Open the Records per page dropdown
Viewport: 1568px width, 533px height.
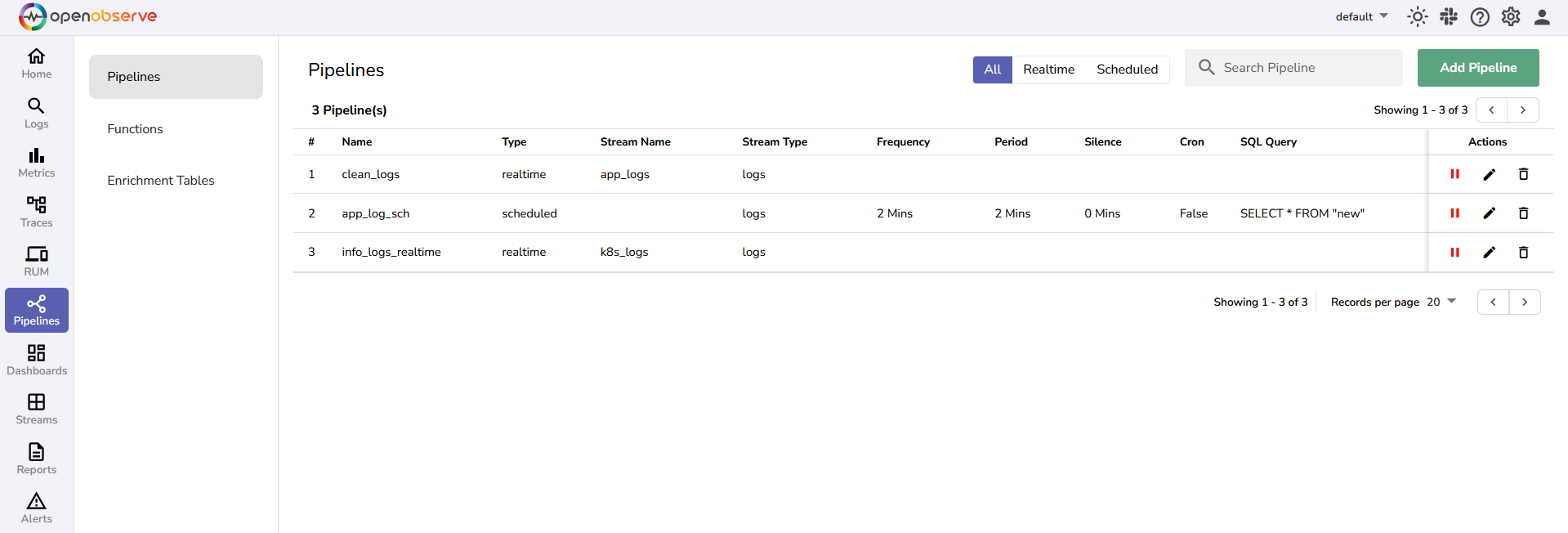(x=1441, y=302)
